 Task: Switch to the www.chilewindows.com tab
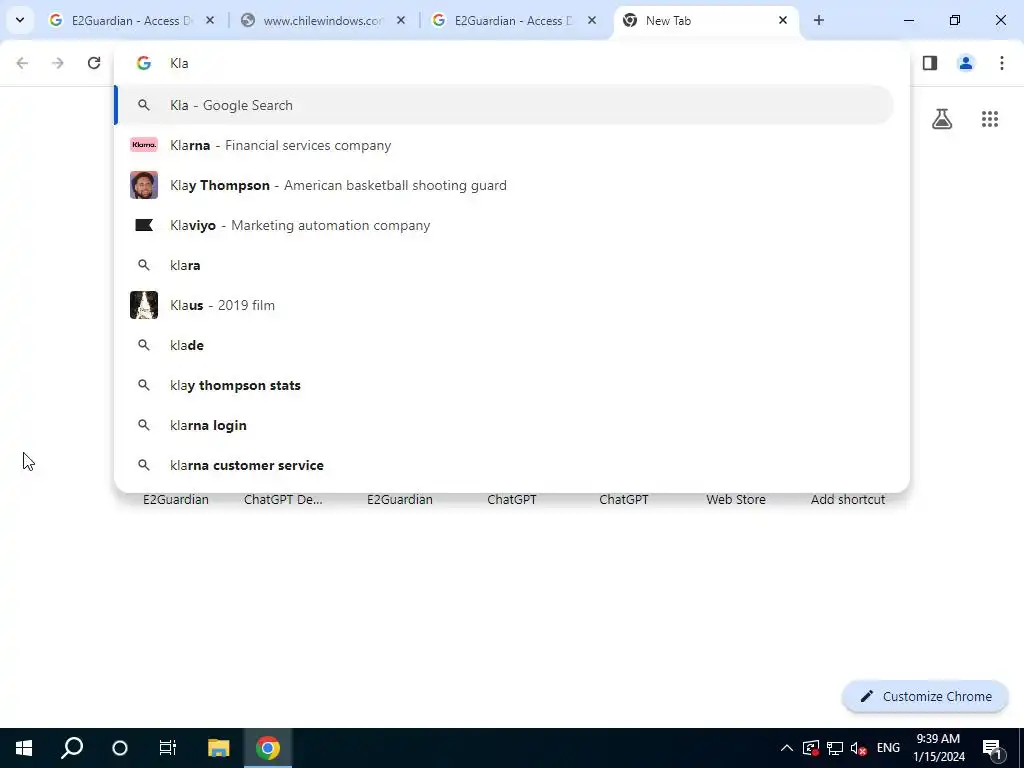[323, 21]
